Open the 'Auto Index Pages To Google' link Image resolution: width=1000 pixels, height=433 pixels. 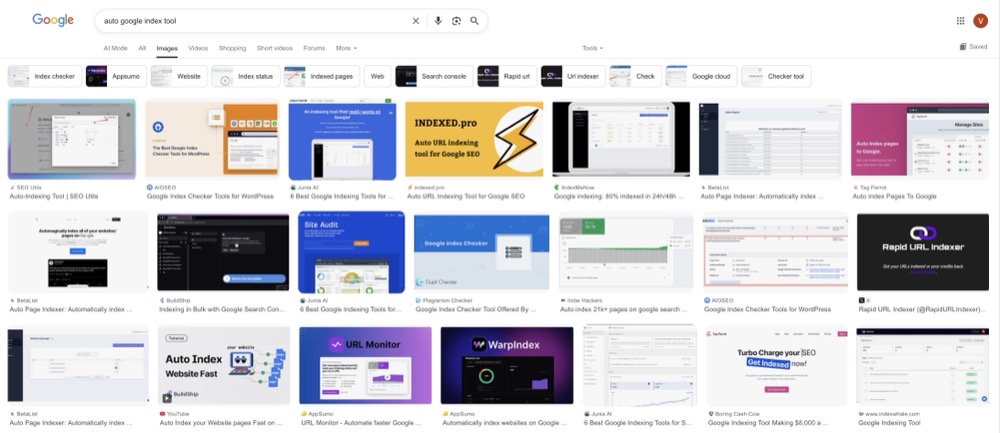coord(894,196)
